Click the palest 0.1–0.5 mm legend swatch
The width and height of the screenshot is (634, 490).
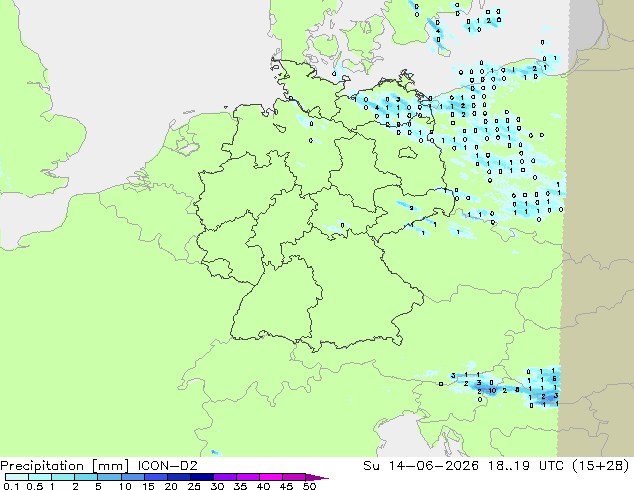tap(17, 477)
